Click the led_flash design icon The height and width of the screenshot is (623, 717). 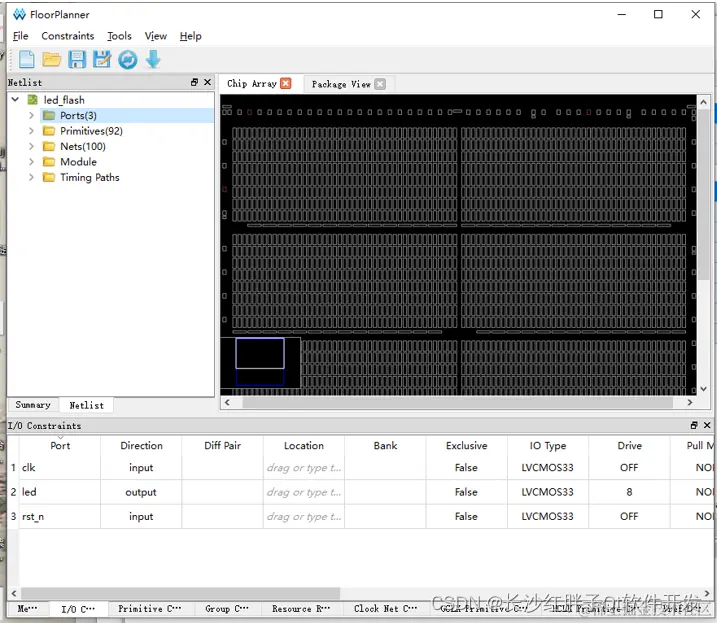click(x=32, y=100)
